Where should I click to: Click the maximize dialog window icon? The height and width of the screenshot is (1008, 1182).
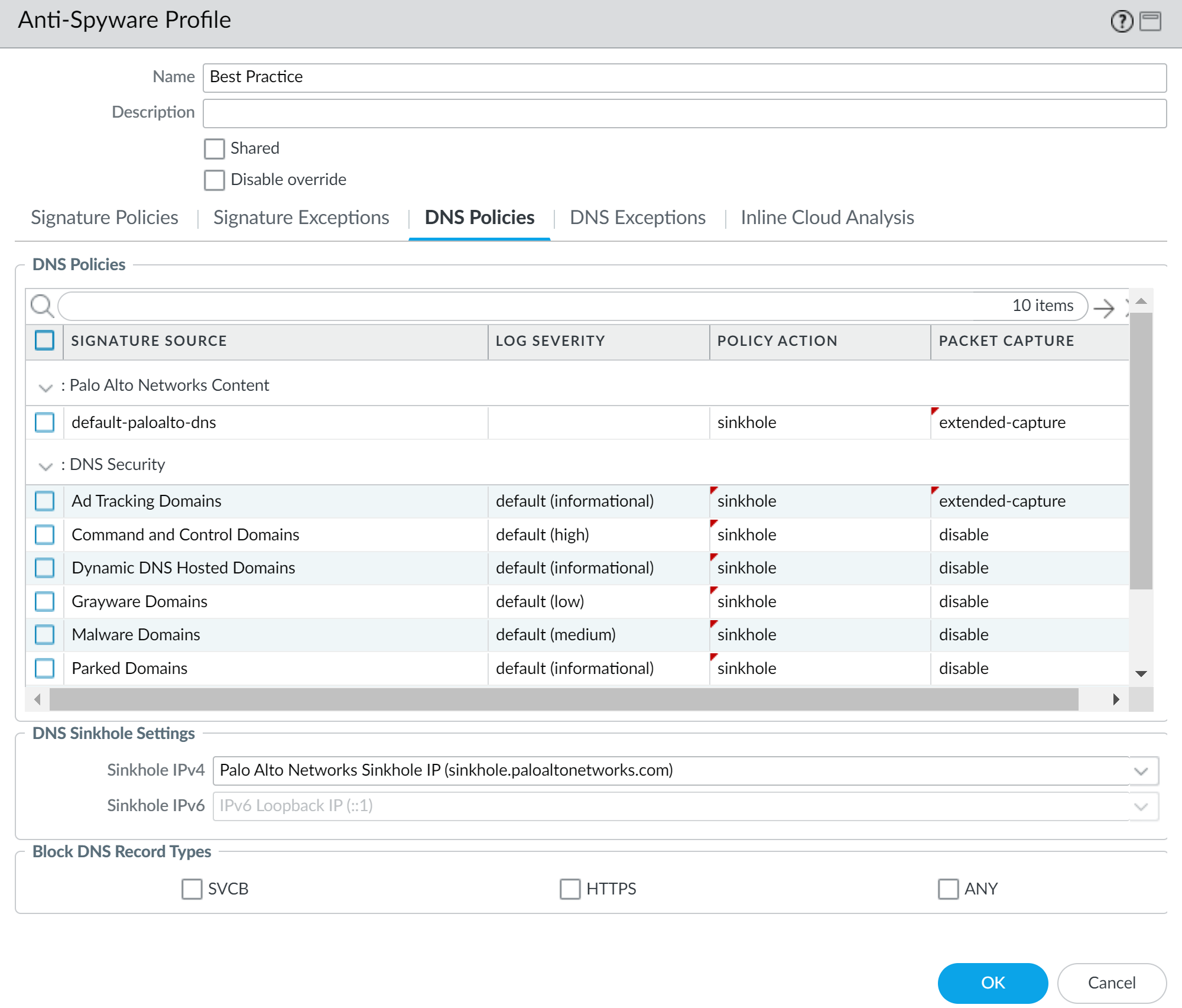pyautogui.click(x=1150, y=22)
